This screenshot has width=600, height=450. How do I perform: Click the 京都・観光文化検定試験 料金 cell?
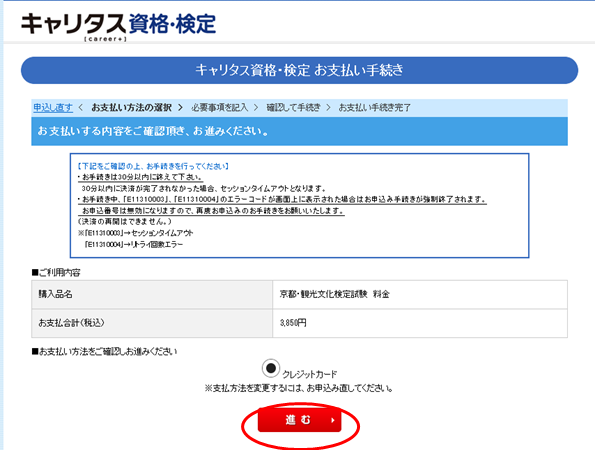pyautogui.click(x=420, y=294)
